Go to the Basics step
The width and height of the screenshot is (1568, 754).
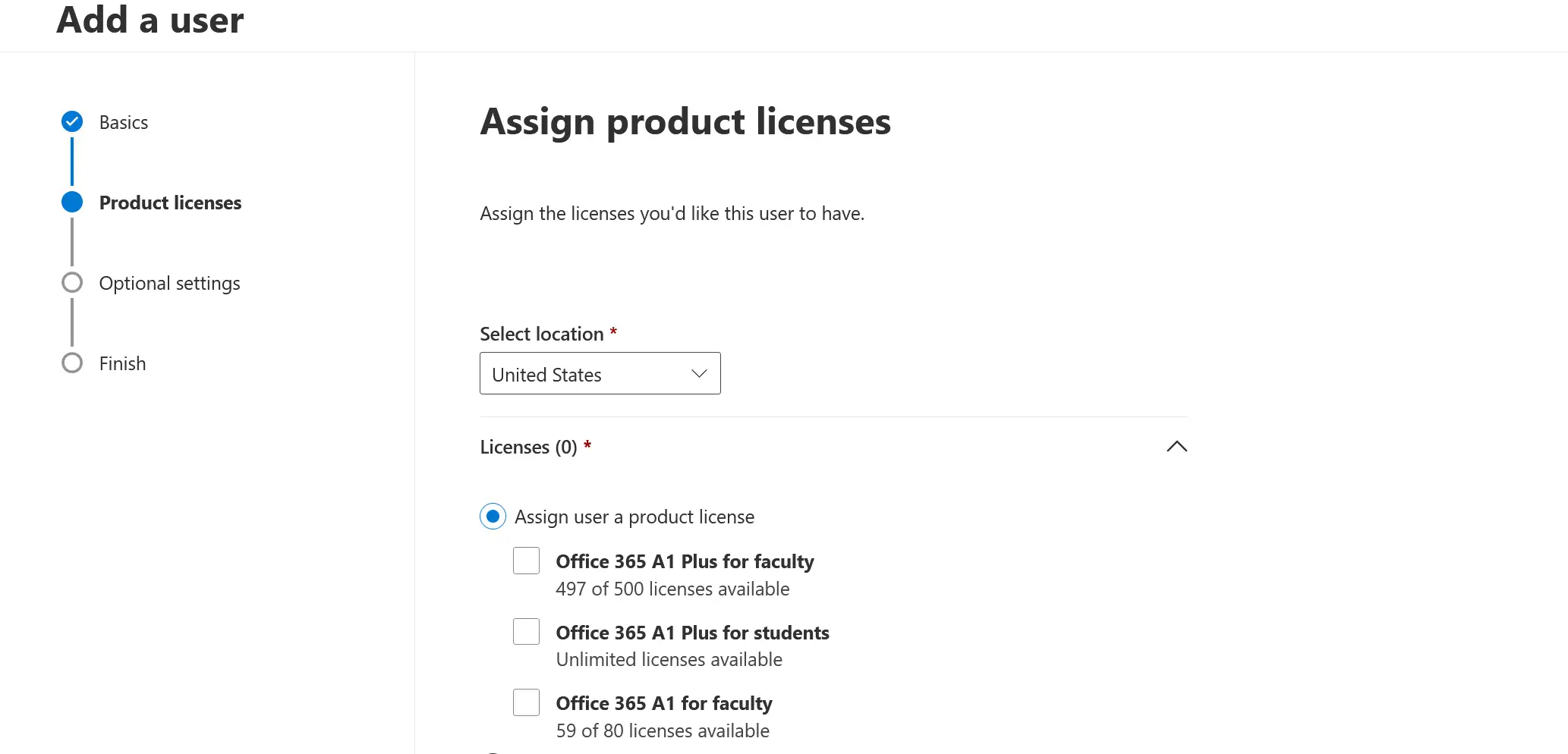click(x=124, y=122)
